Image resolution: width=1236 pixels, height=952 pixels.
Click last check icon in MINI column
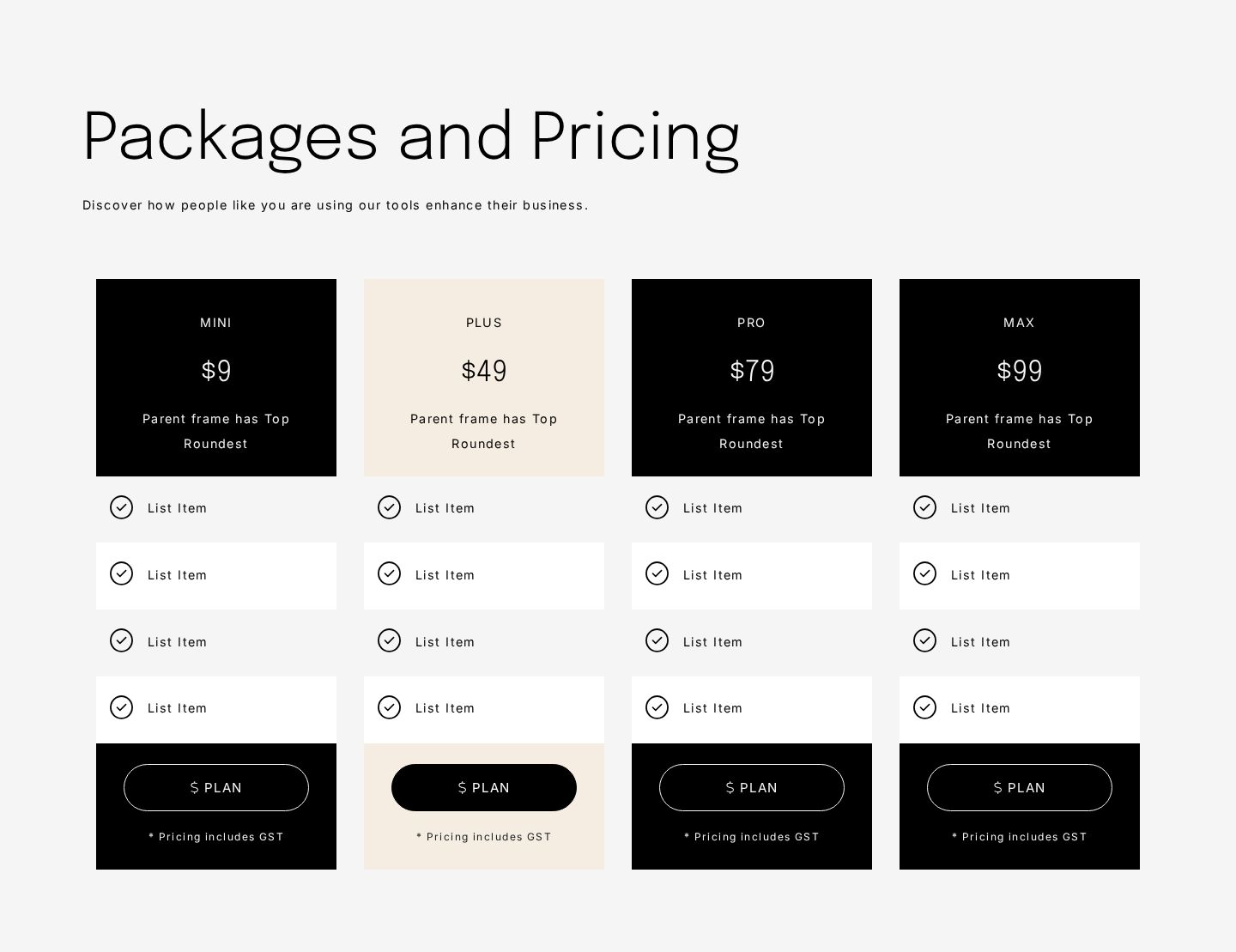click(x=122, y=707)
